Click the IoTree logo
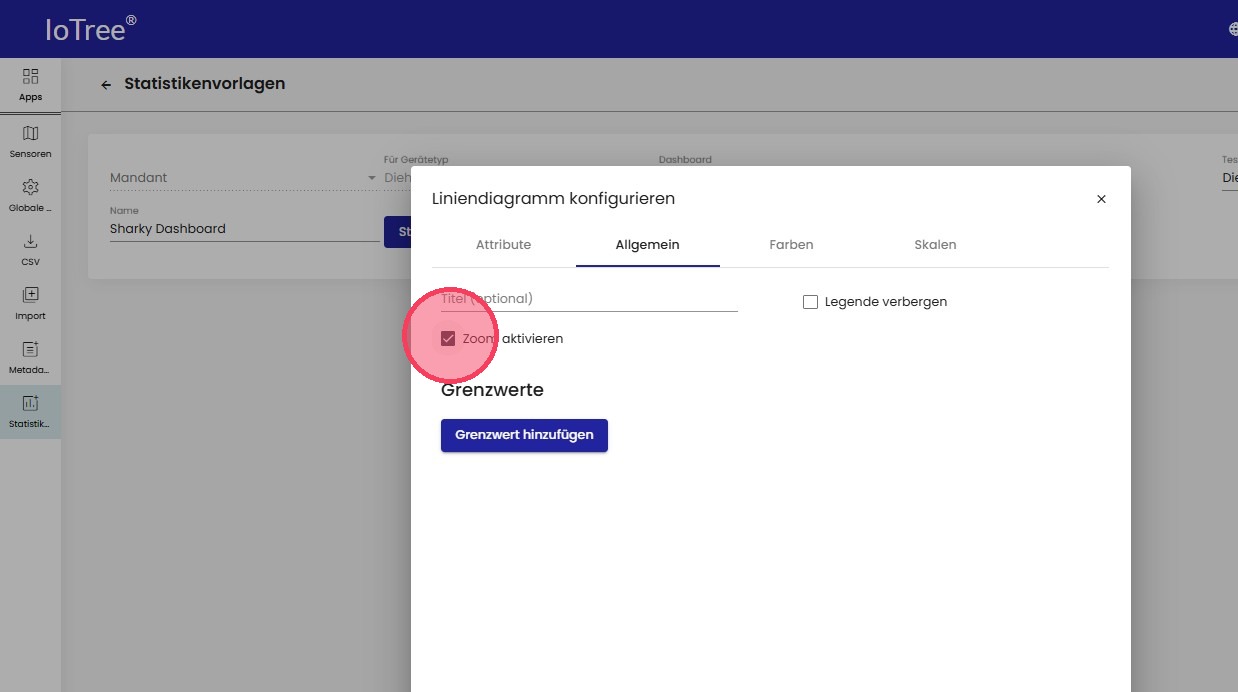Screen dimensions: 1238x692 (90, 29)
